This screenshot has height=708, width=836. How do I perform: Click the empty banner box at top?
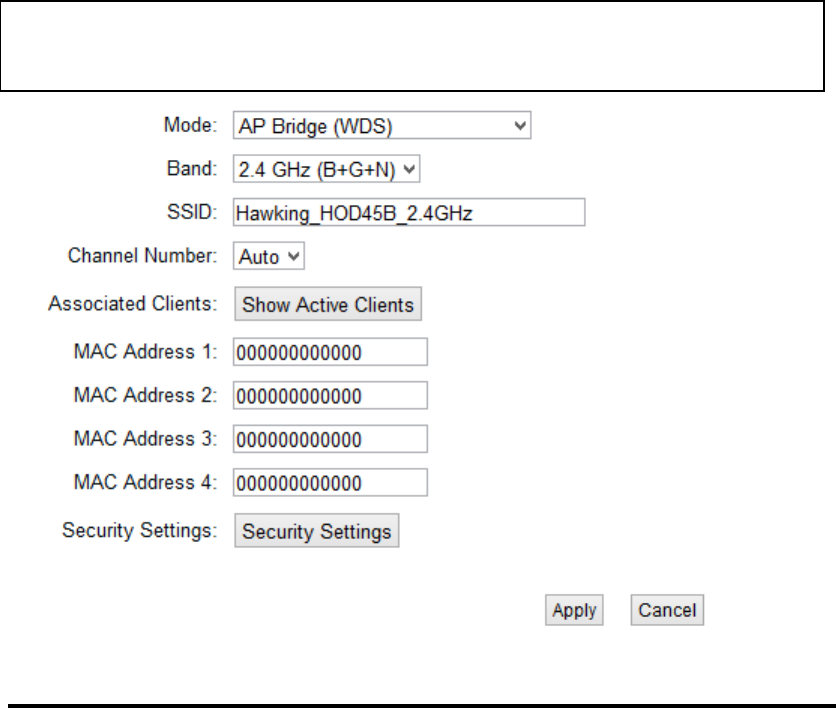coord(412,46)
